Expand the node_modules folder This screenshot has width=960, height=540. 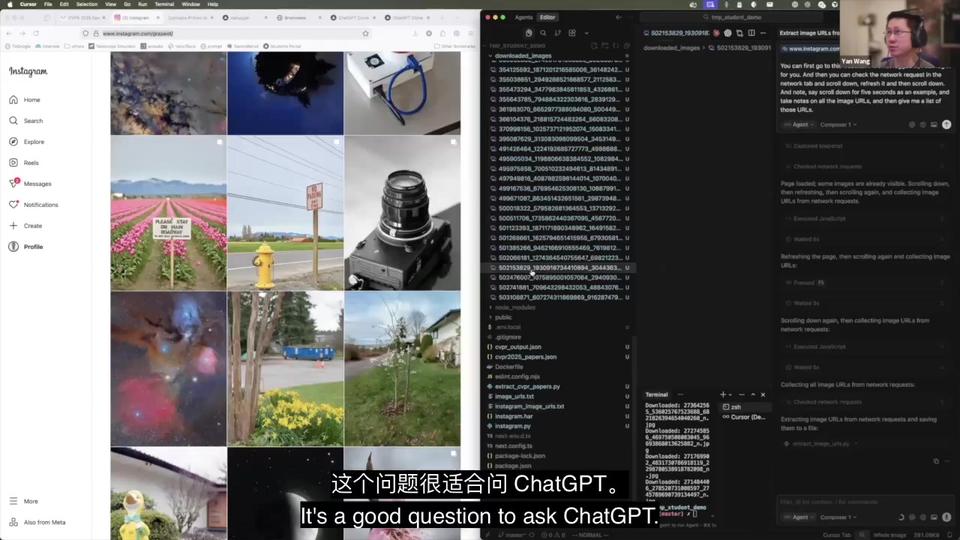(x=515, y=307)
